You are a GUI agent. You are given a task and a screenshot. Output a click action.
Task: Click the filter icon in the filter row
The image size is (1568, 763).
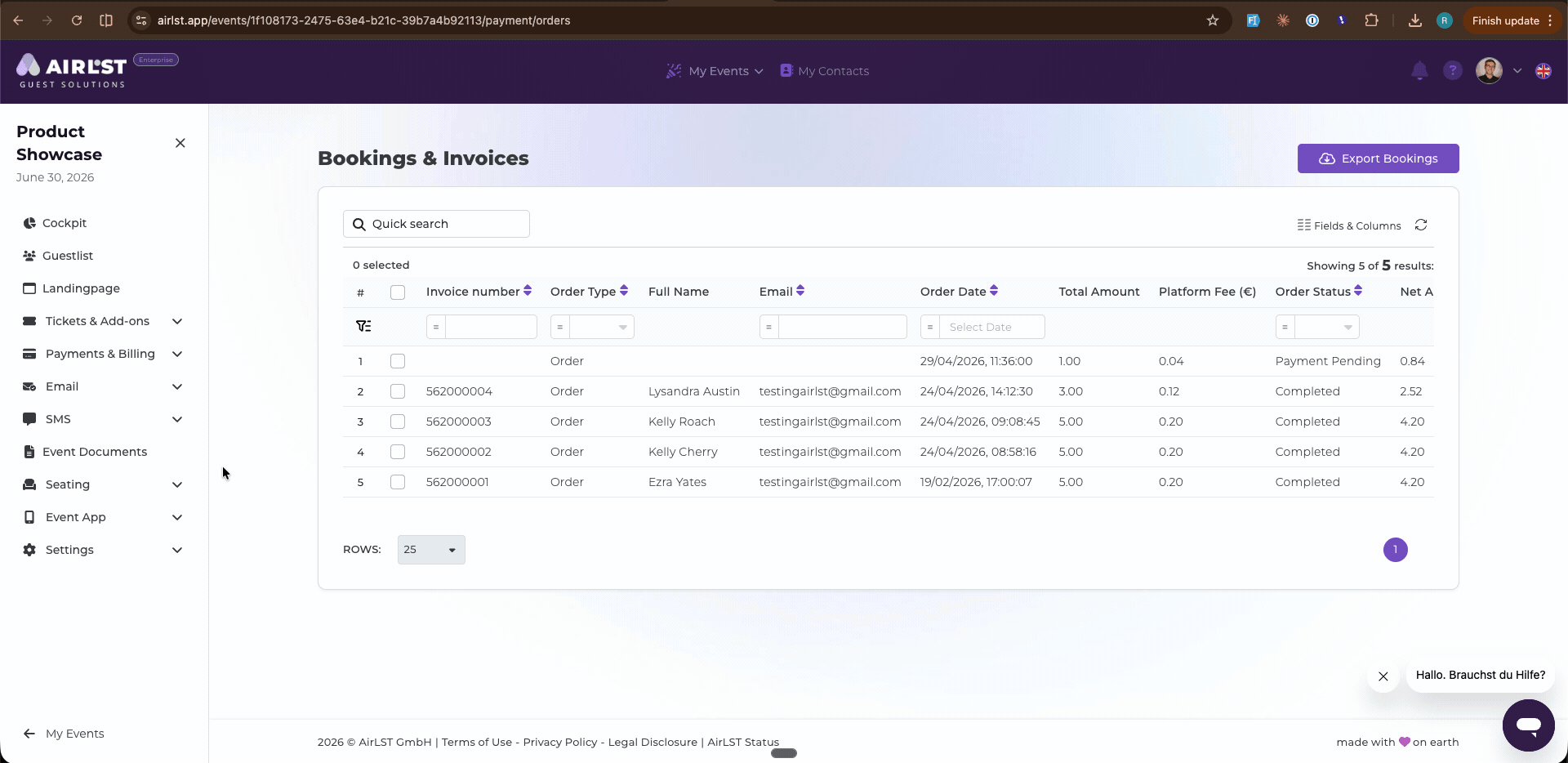point(363,327)
